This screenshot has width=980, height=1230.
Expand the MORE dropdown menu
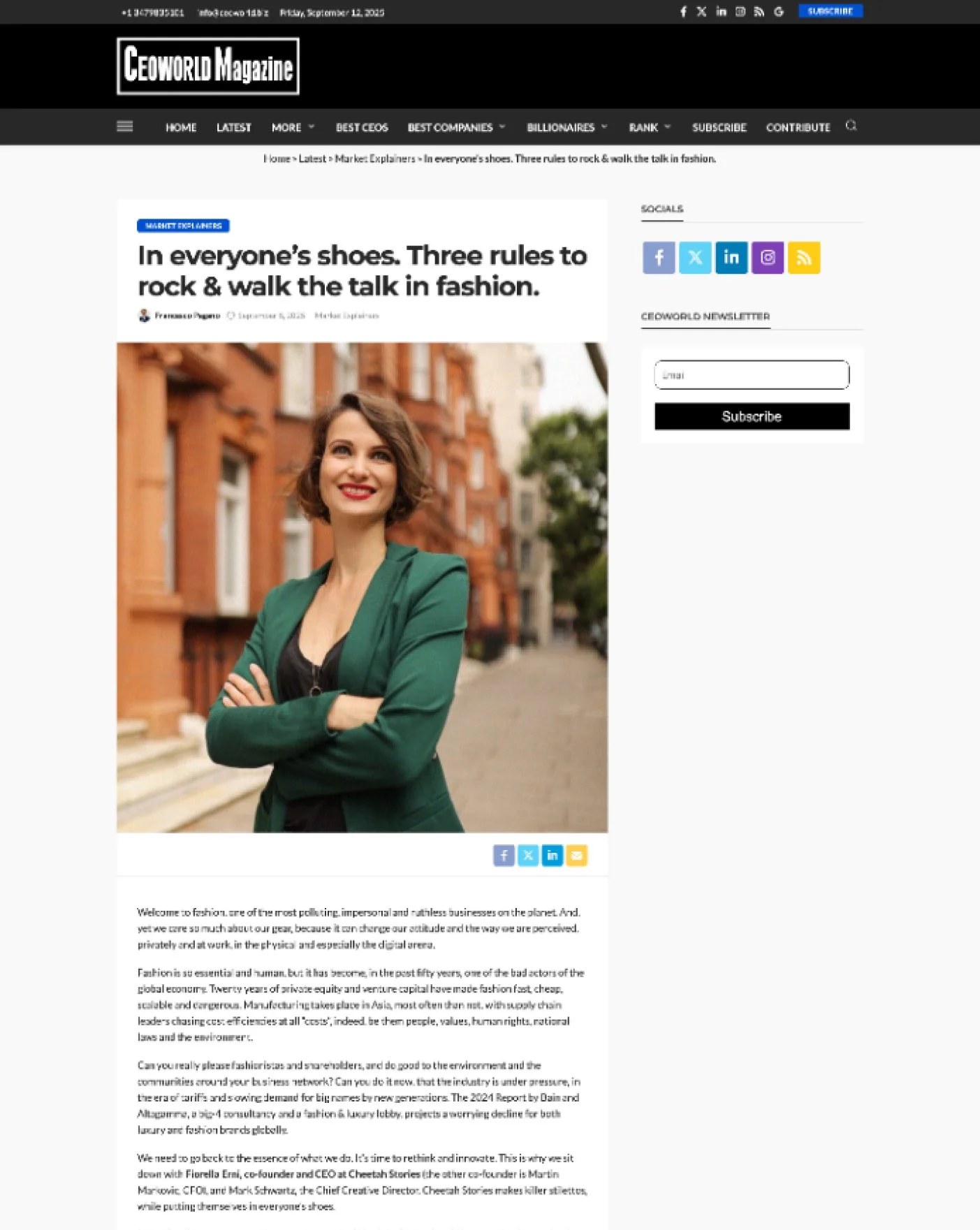(293, 127)
